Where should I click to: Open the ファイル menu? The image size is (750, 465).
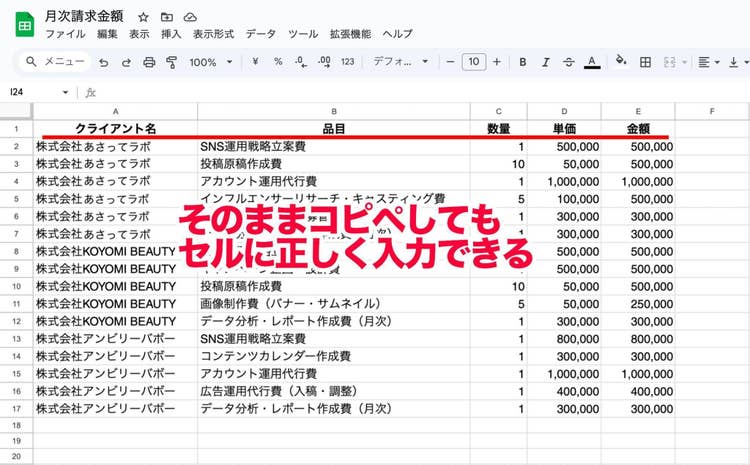pyautogui.click(x=65, y=34)
